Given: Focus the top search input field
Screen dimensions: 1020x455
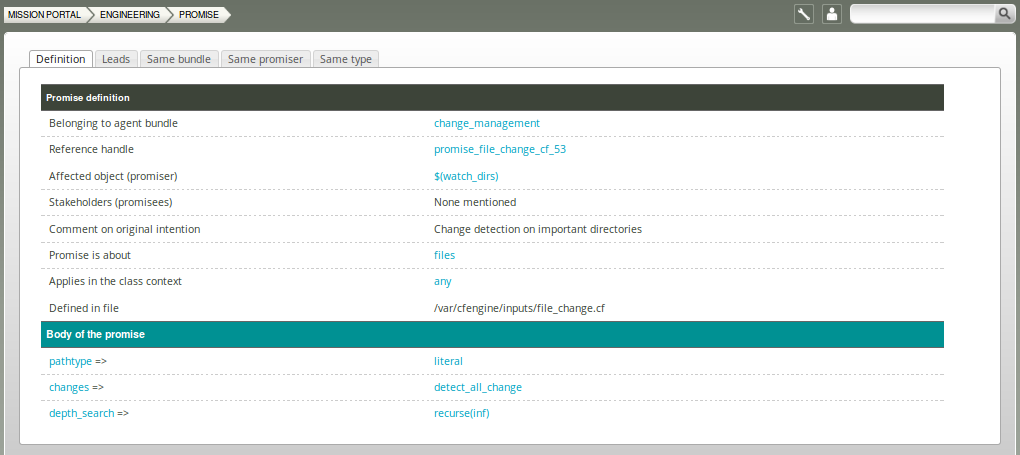Looking at the screenshot, I should [922, 14].
